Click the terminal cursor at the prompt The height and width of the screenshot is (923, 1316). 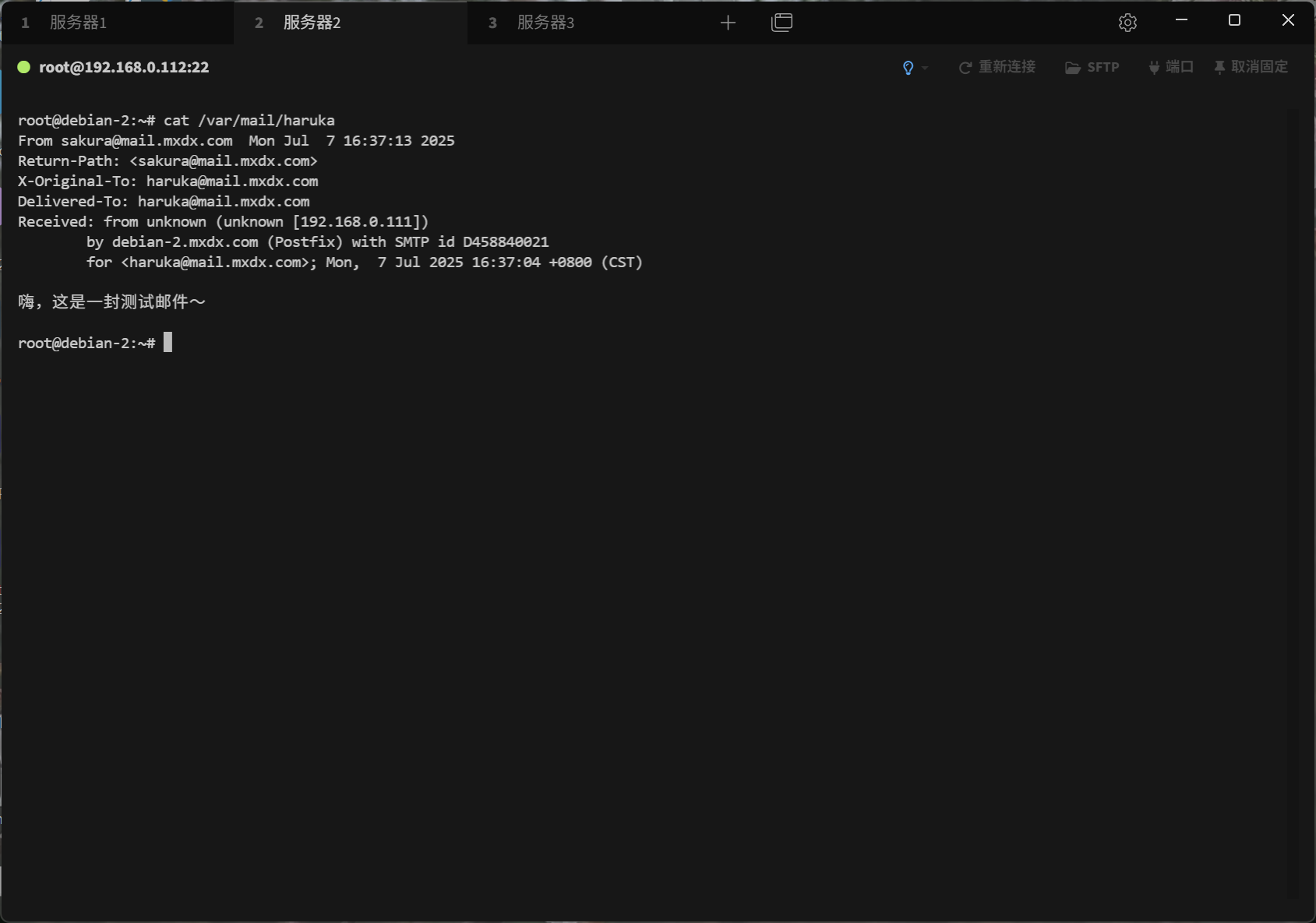(x=168, y=343)
